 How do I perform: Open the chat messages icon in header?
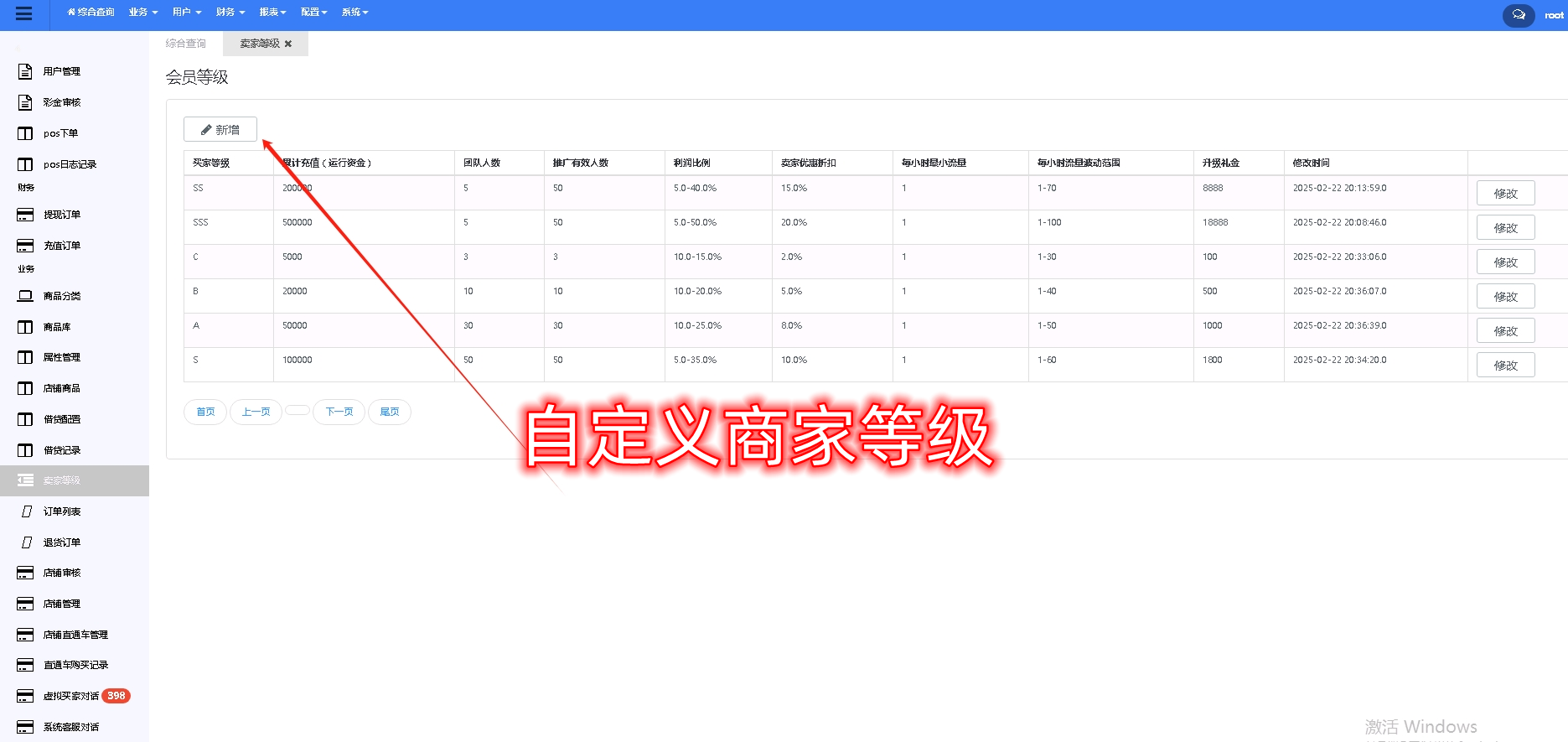click(x=1519, y=15)
